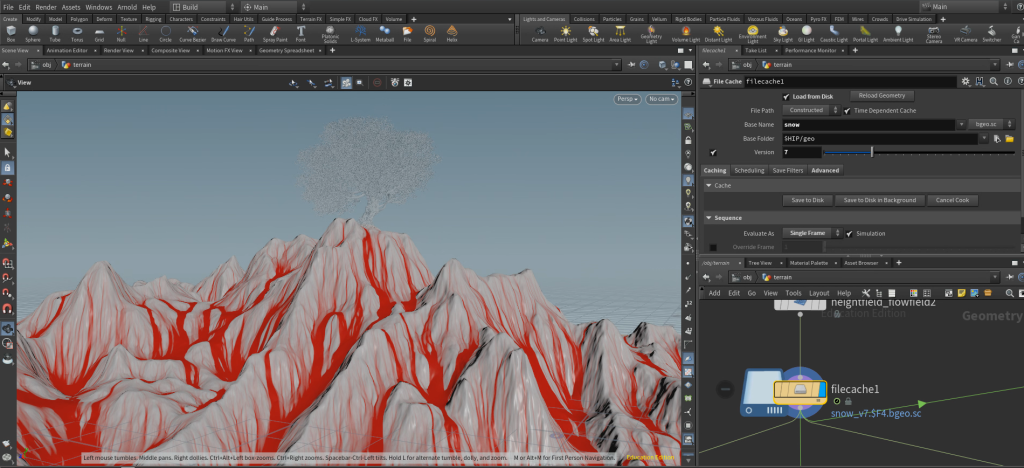Screen dimensions: 1024x468
Task: Add a Point Light from the shelf
Action: point(565,34)
